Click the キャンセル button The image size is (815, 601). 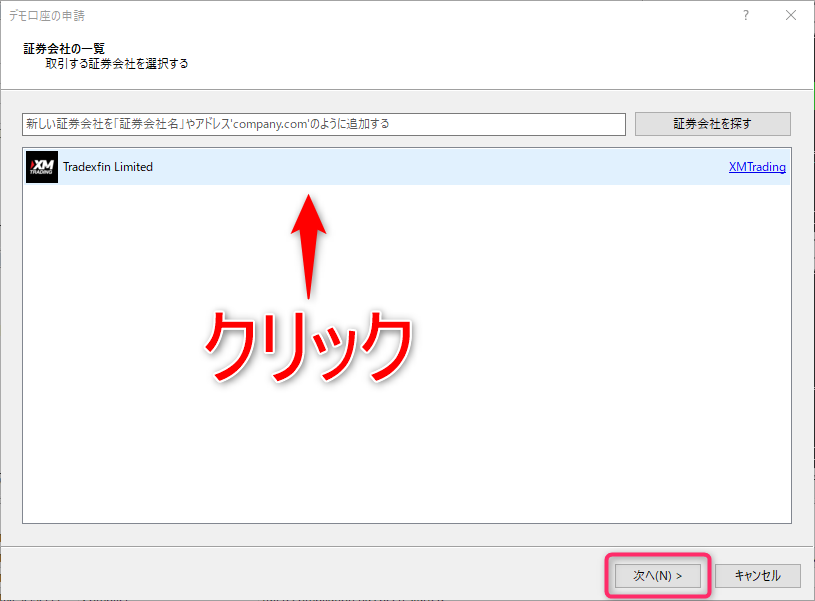coord(757,576)
